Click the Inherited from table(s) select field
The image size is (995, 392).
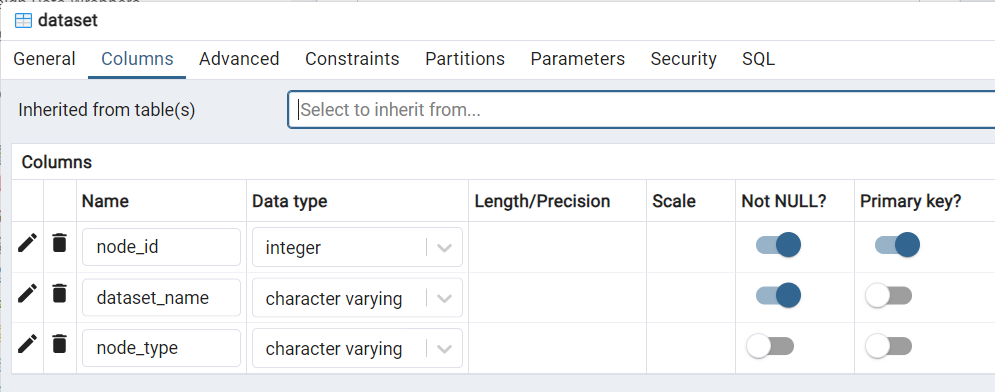click(x=642, y=110)
